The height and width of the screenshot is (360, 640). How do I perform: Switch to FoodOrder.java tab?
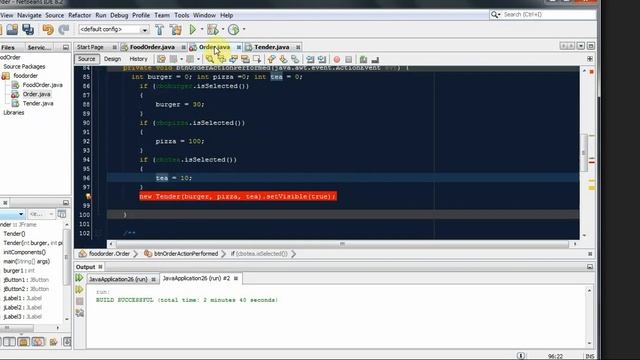coord(152,47)
